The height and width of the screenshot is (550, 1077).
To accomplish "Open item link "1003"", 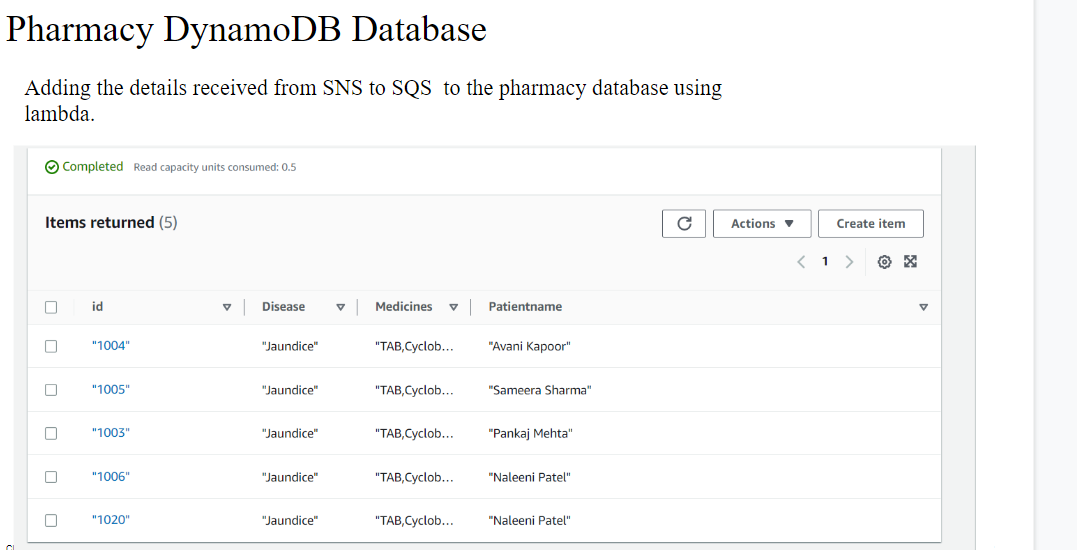I will point(111,433).
